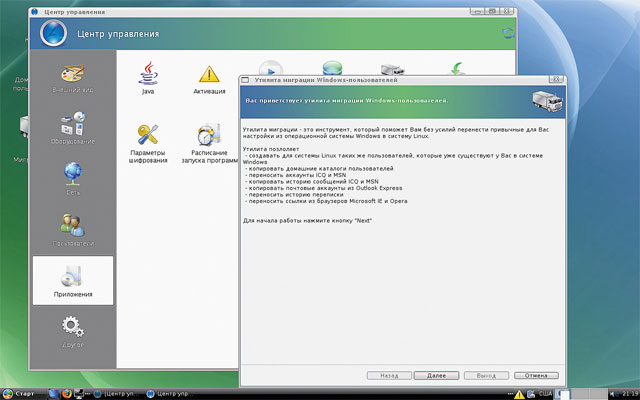The image size is (640, 400).
Task: Click the media player icon behind migration window
Action: point(271,68)
